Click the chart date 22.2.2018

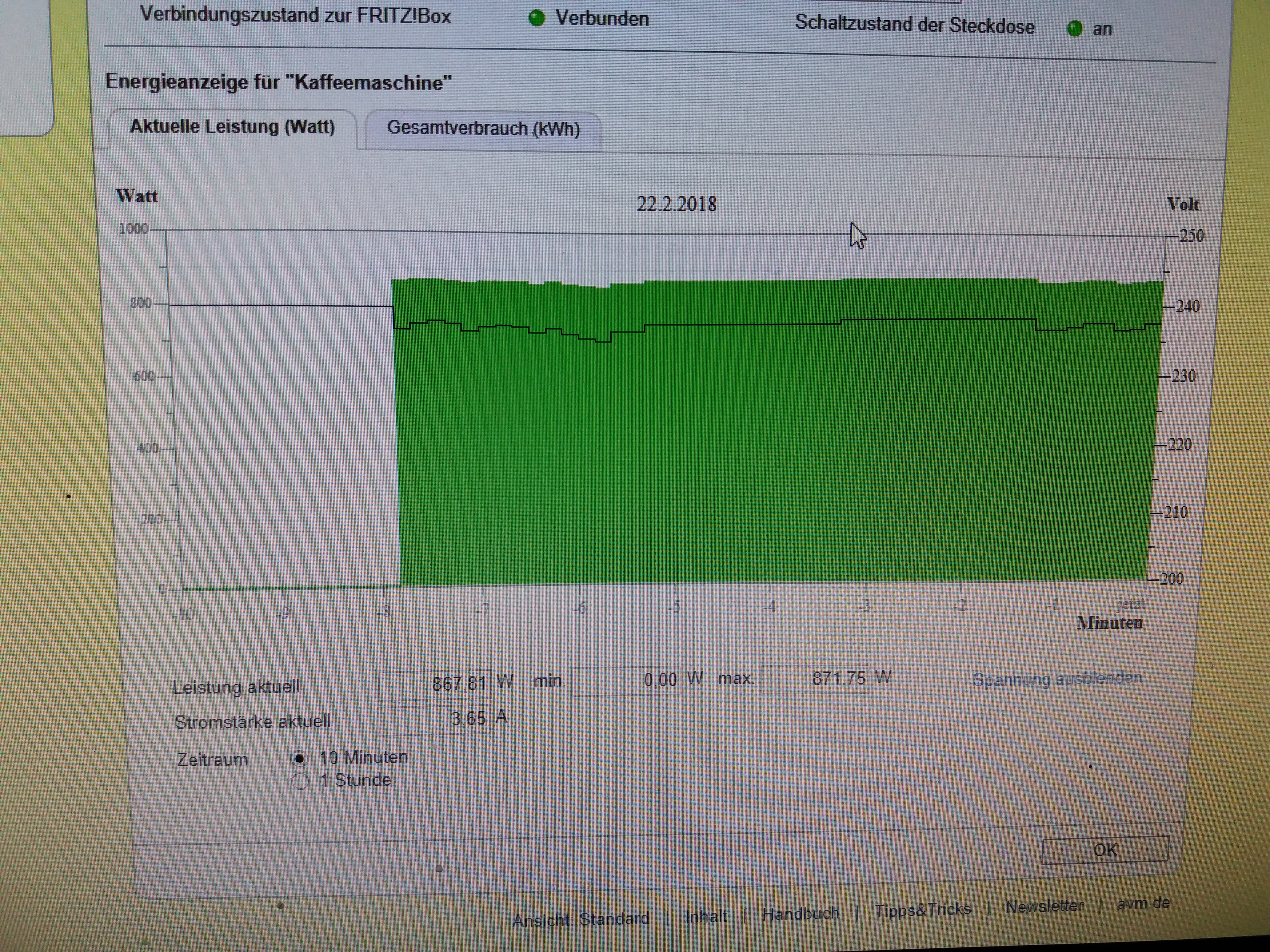(x=676, y=204)
